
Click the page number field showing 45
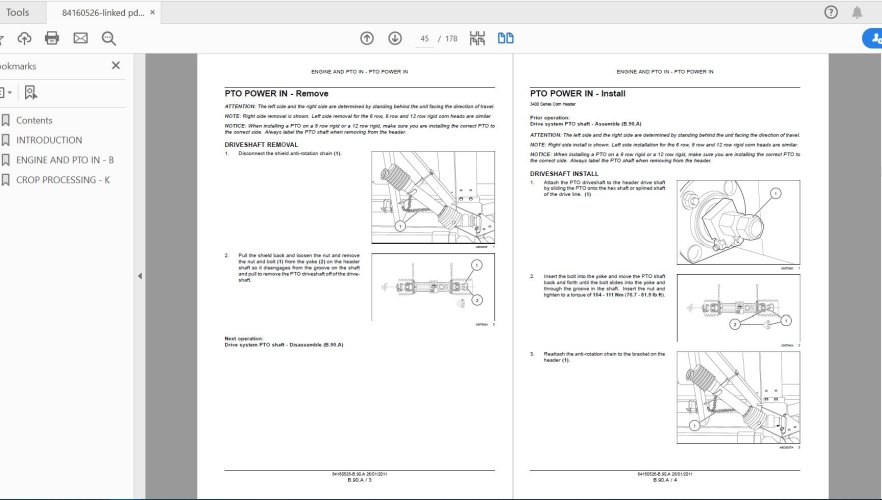point(425,38)
